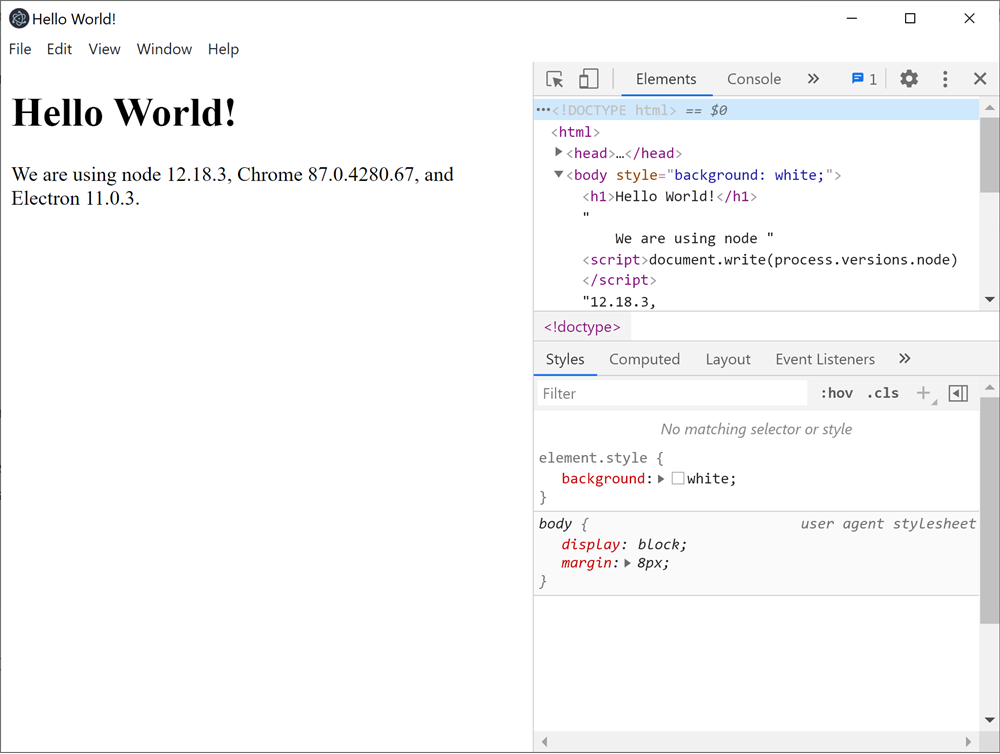Expand the head element in the DOM tree

click(x=558, y=152)
